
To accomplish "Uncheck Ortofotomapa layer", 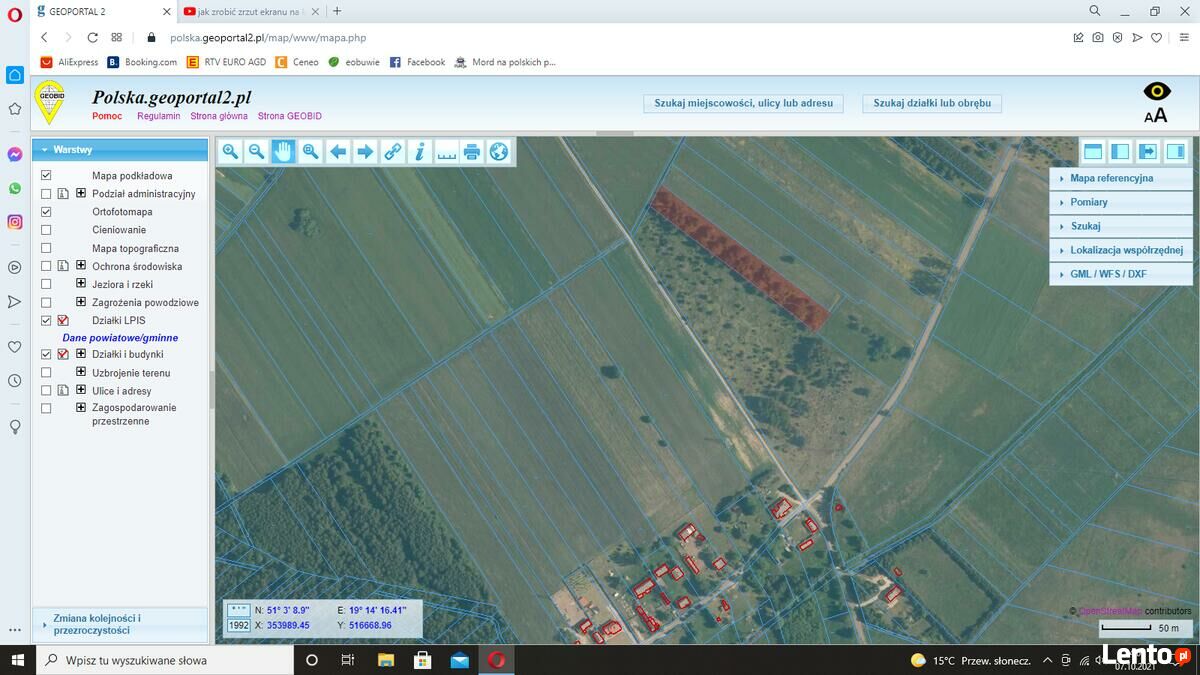I will click(x=46, y=212).
